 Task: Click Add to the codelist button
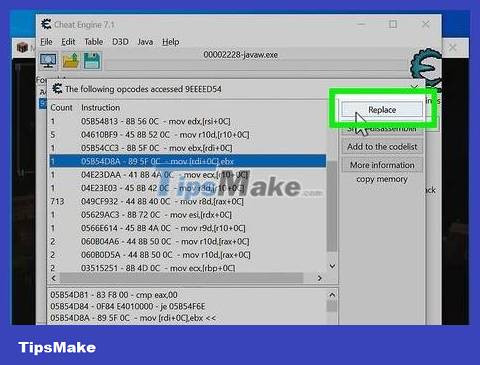click(x=382, y=147)
